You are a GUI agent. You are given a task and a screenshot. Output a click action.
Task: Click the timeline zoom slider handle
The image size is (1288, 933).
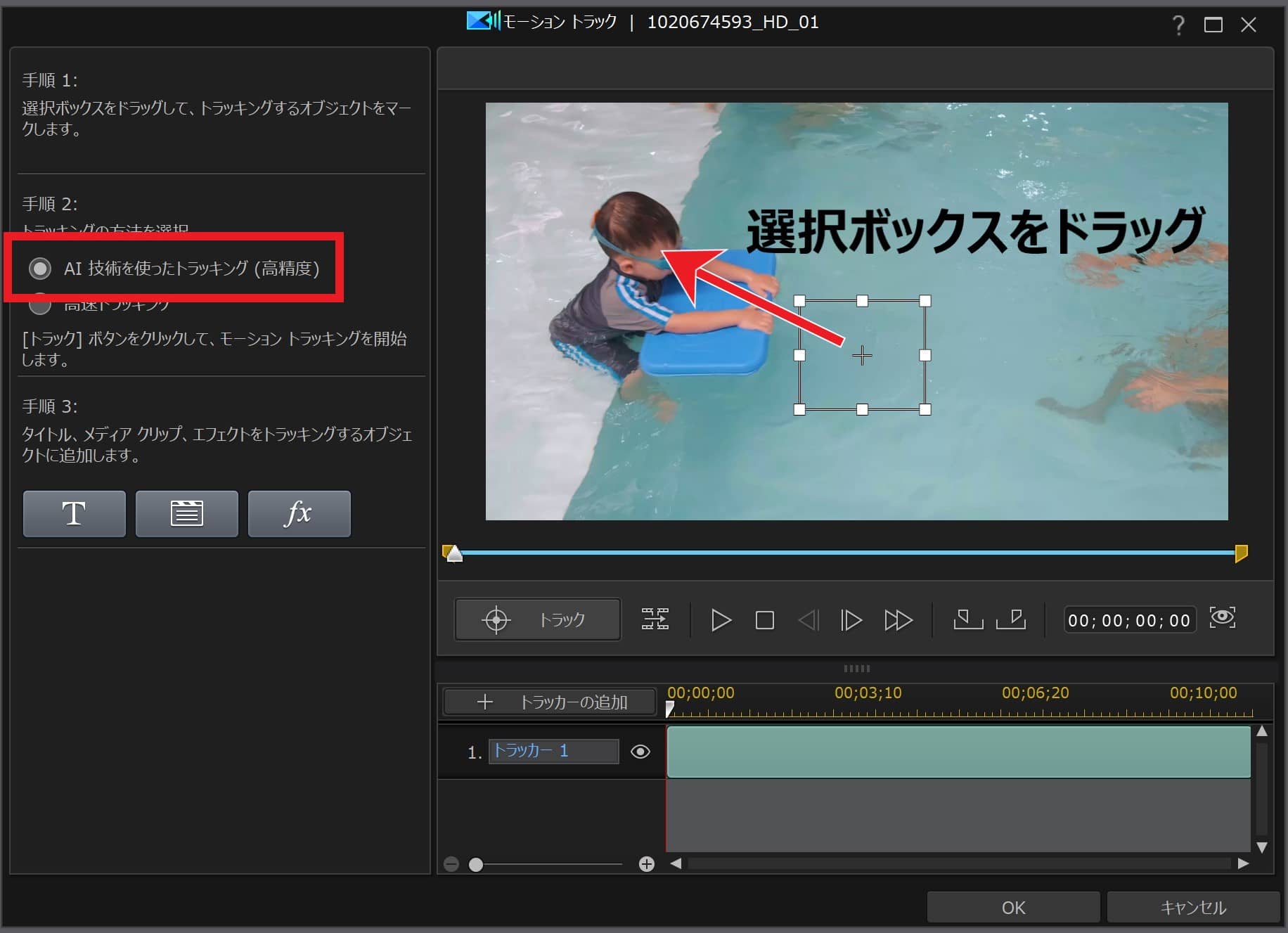[x=476, y=864]
